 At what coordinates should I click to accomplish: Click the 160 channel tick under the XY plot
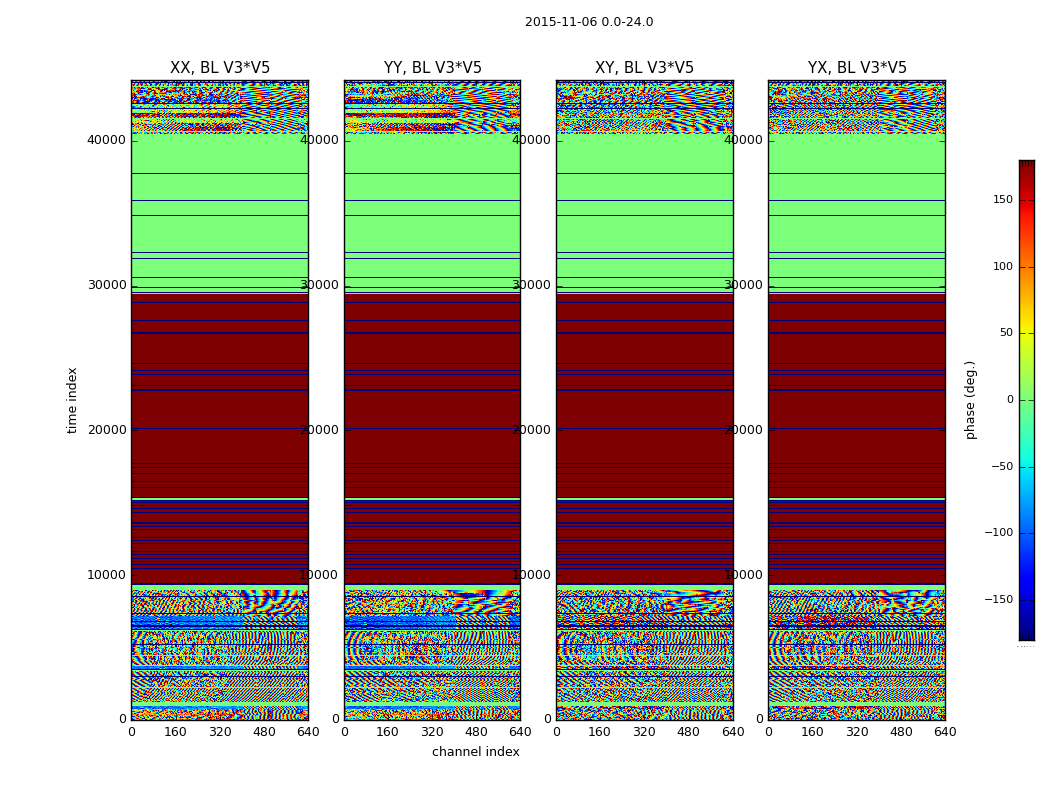point(600,732)
